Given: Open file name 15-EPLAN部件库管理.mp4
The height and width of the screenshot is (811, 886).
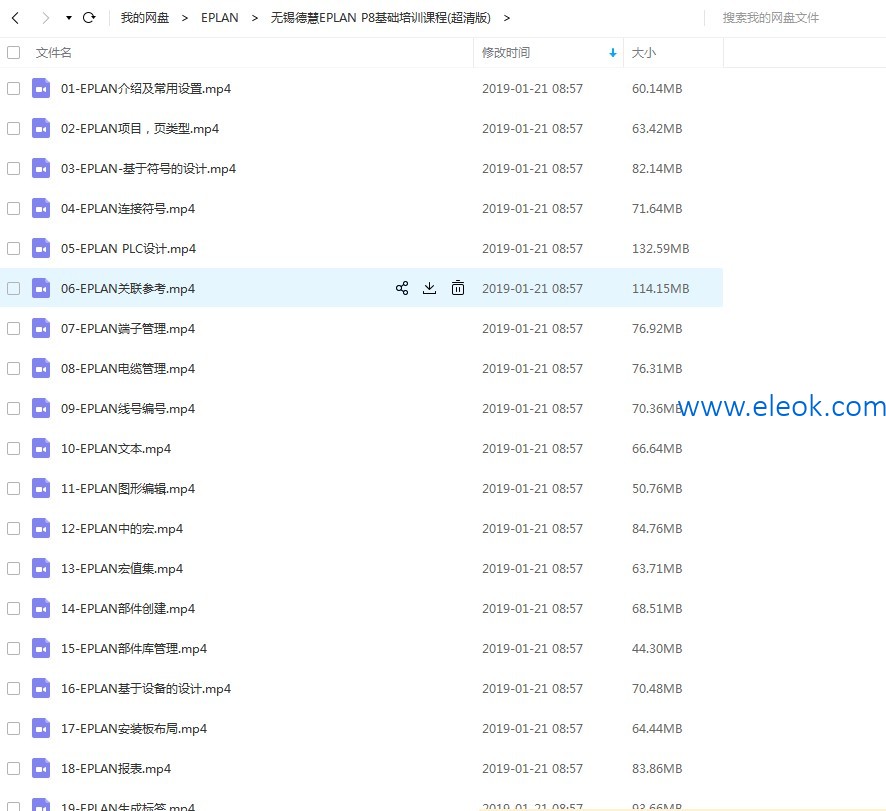Looking at the screenshot, I should coord(134,649).
